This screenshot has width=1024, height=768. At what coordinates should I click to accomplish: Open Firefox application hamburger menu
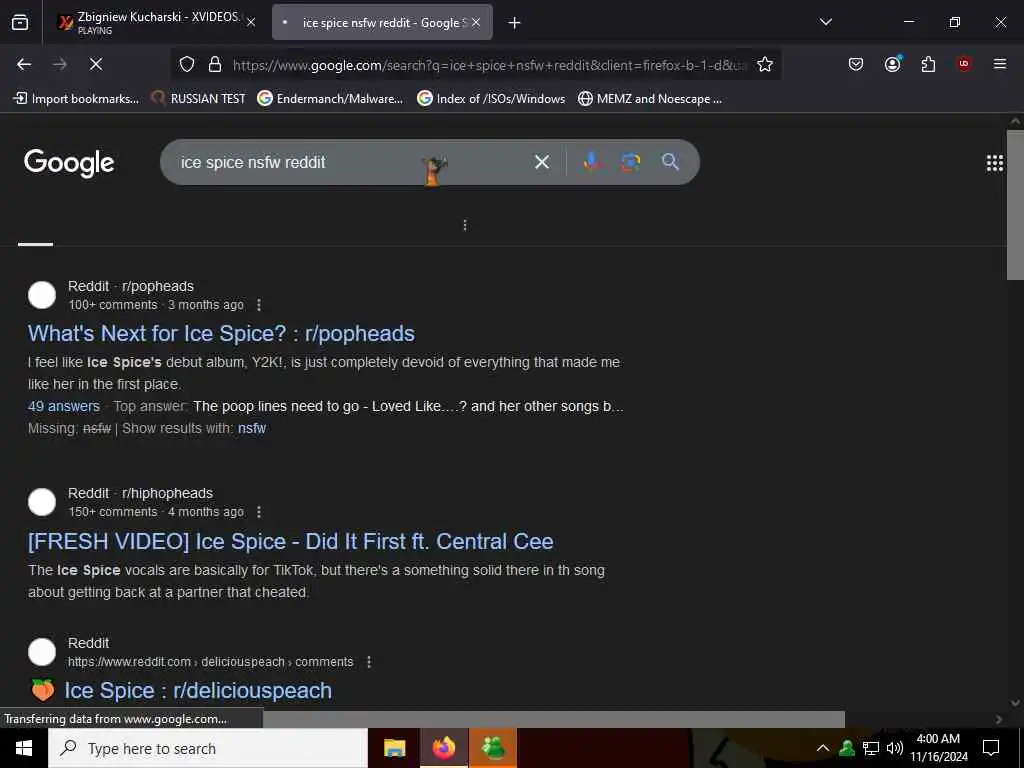click(1000, 64)
